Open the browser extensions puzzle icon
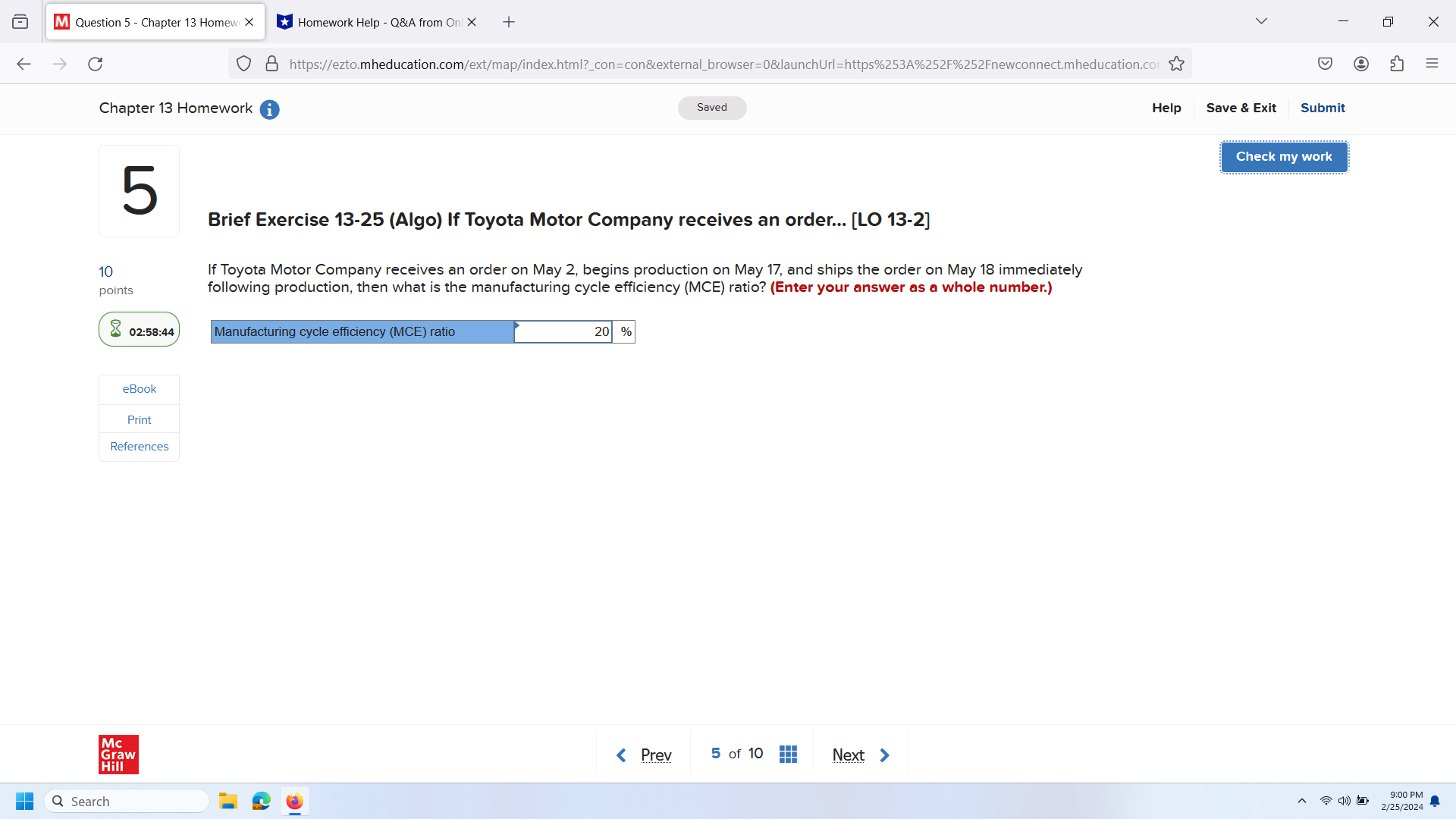This screenshot has width=1456, height=819. (x=1396, y=64)
